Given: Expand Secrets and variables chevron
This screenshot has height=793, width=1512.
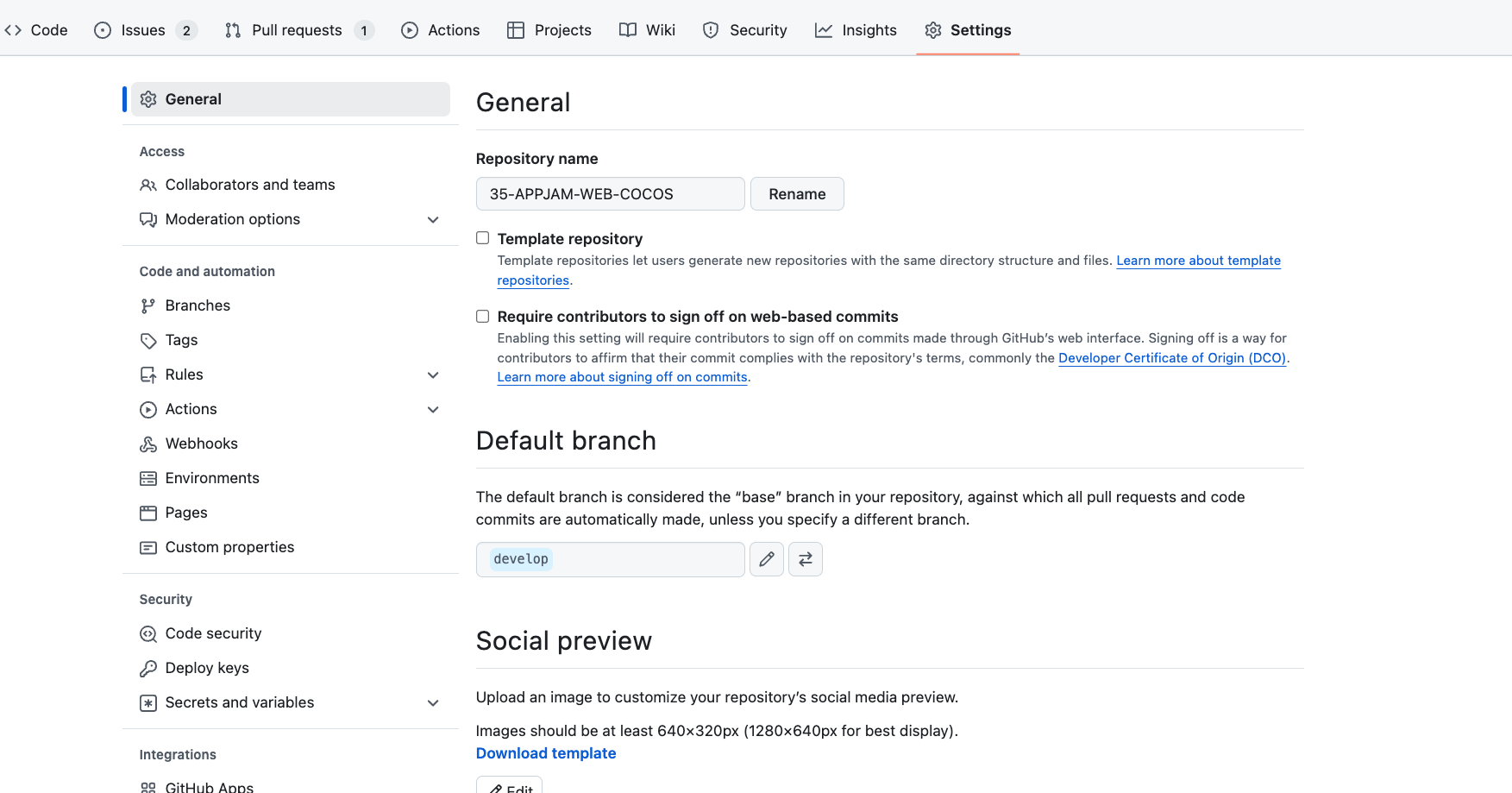Looking at the screenshot, I should (433, 702).
